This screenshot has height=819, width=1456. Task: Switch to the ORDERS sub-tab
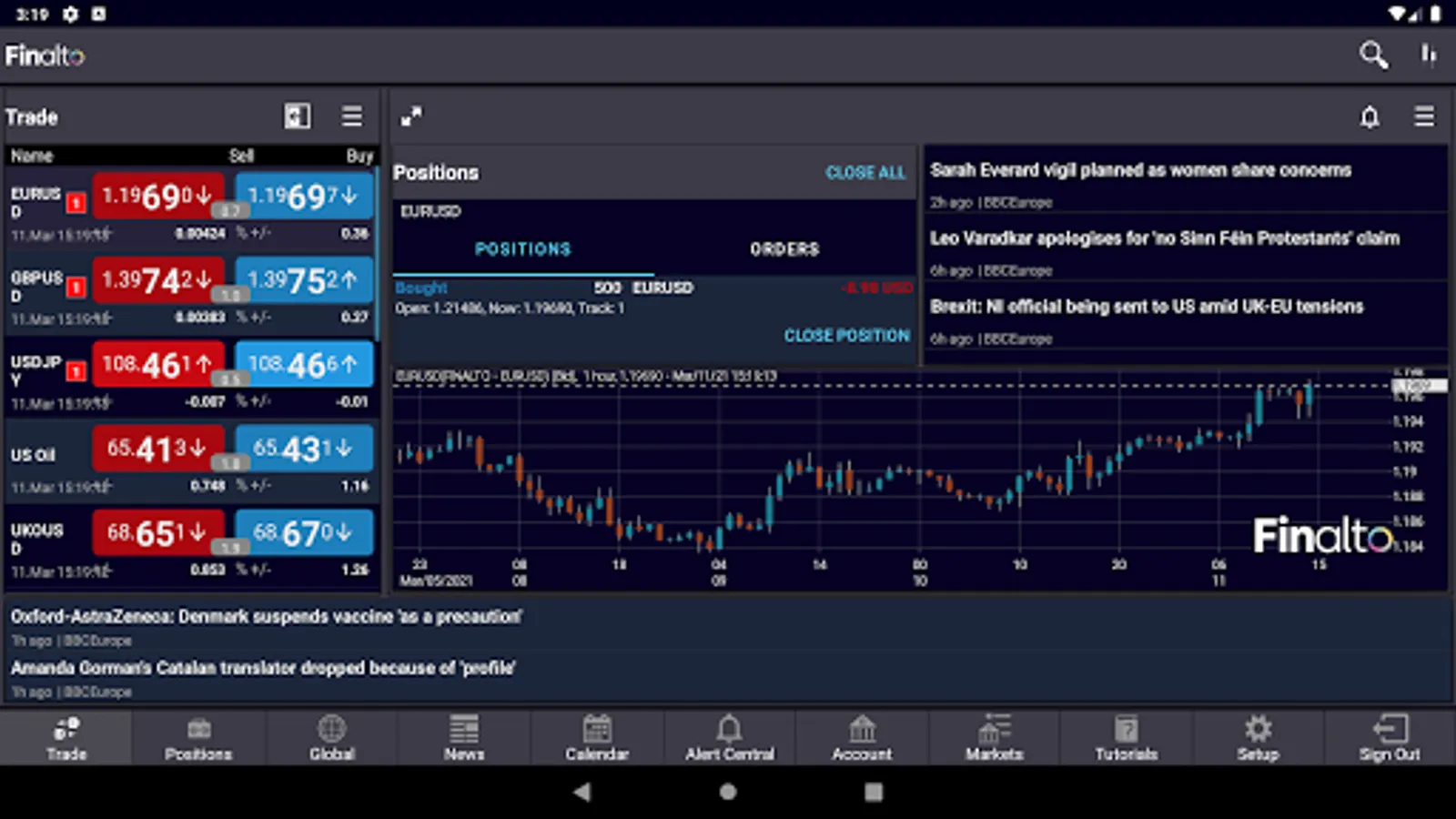click(784, 249)
